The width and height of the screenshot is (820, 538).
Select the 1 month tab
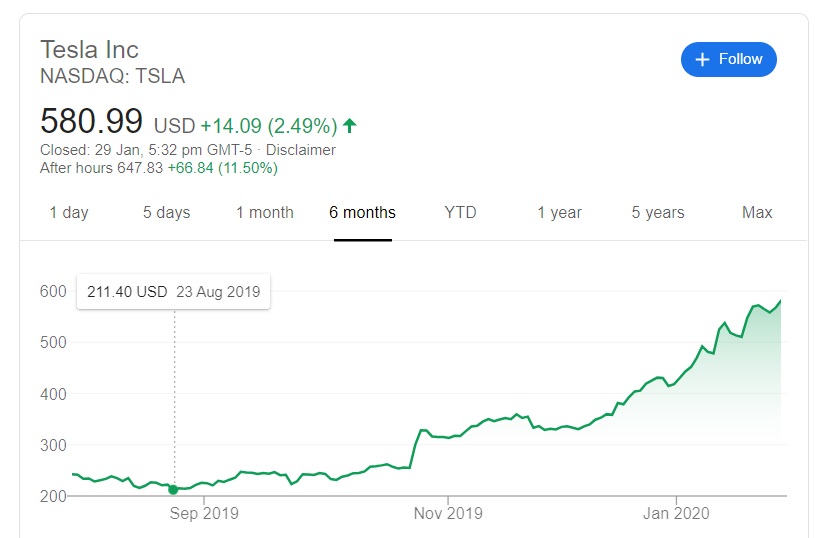265,212
